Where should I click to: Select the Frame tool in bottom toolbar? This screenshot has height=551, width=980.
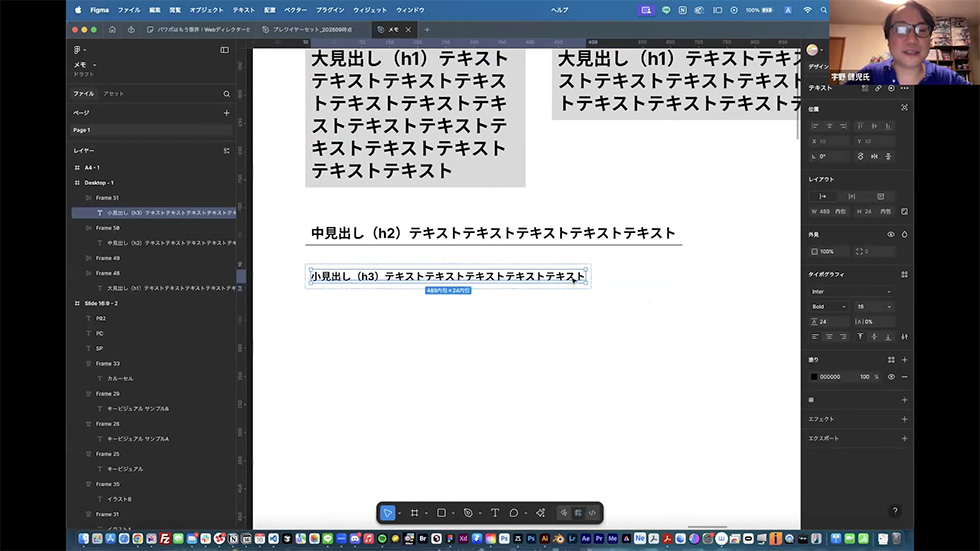pyautogui.click(x=414, y=513)
